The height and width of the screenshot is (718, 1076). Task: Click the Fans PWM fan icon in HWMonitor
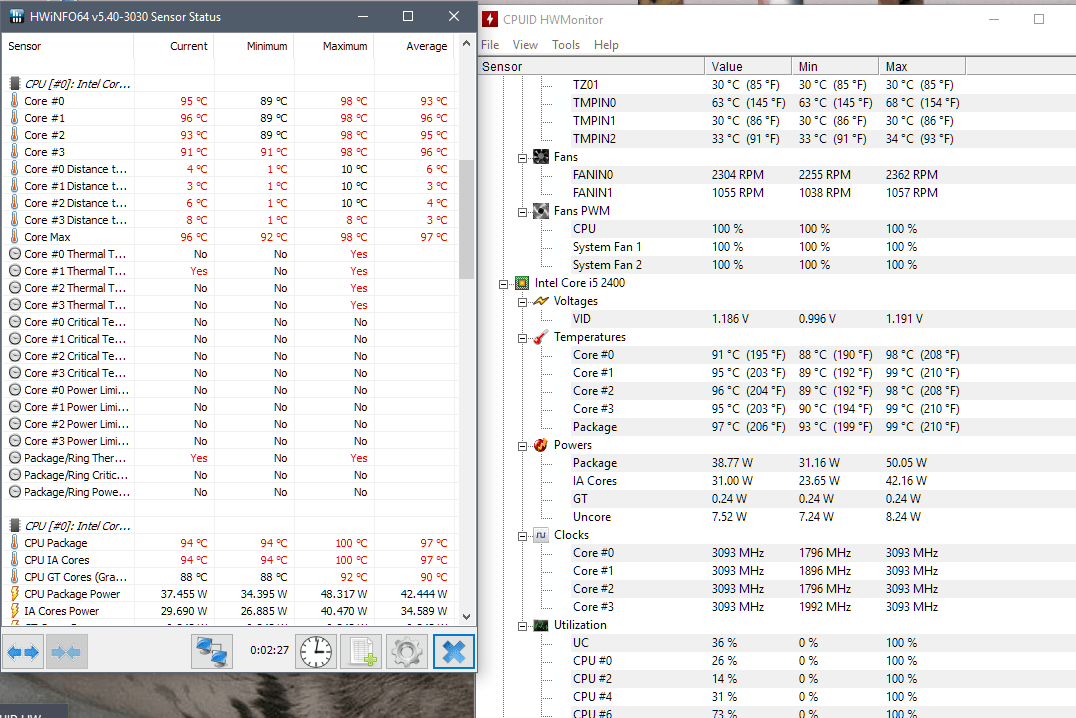(x=541, y=211)
